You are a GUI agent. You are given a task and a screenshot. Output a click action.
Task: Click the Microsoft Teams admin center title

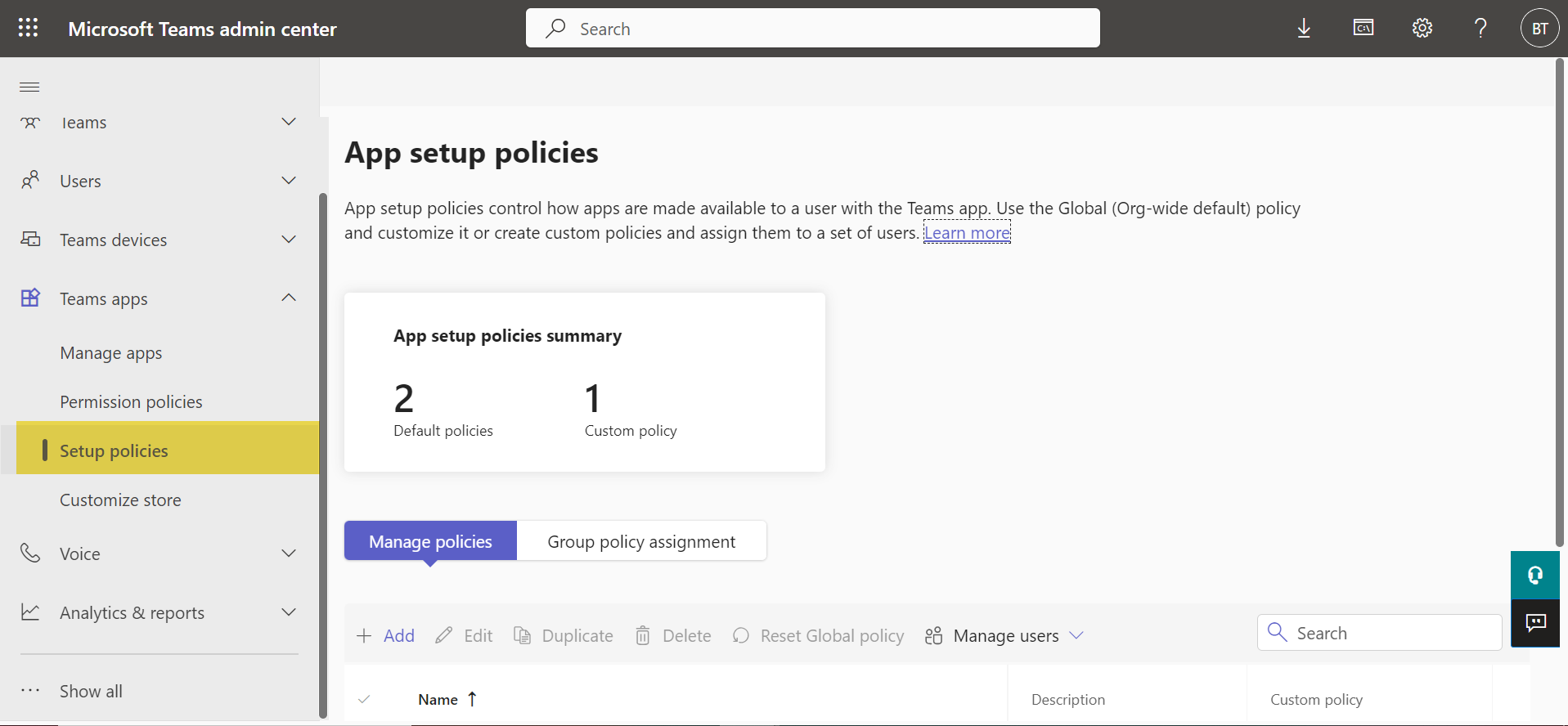(202, 29)
